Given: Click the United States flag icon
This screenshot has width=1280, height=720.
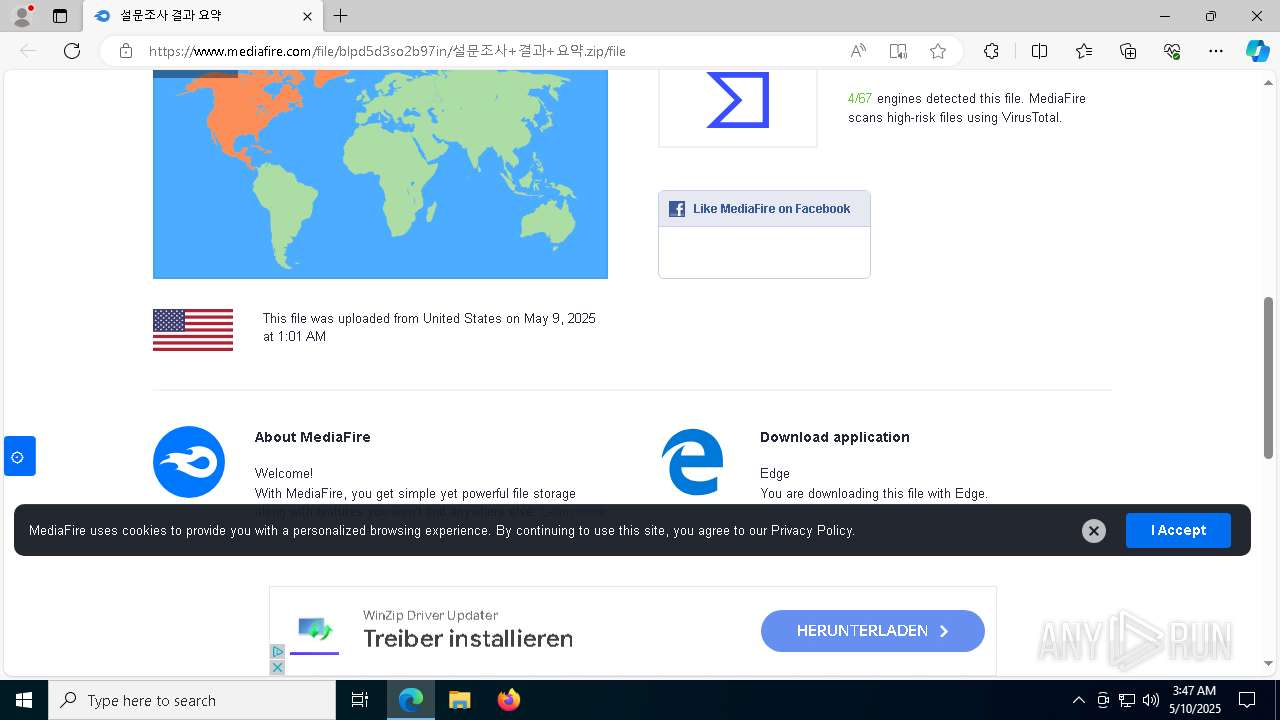Looking at the screenshot, I should tap(193, 329).
